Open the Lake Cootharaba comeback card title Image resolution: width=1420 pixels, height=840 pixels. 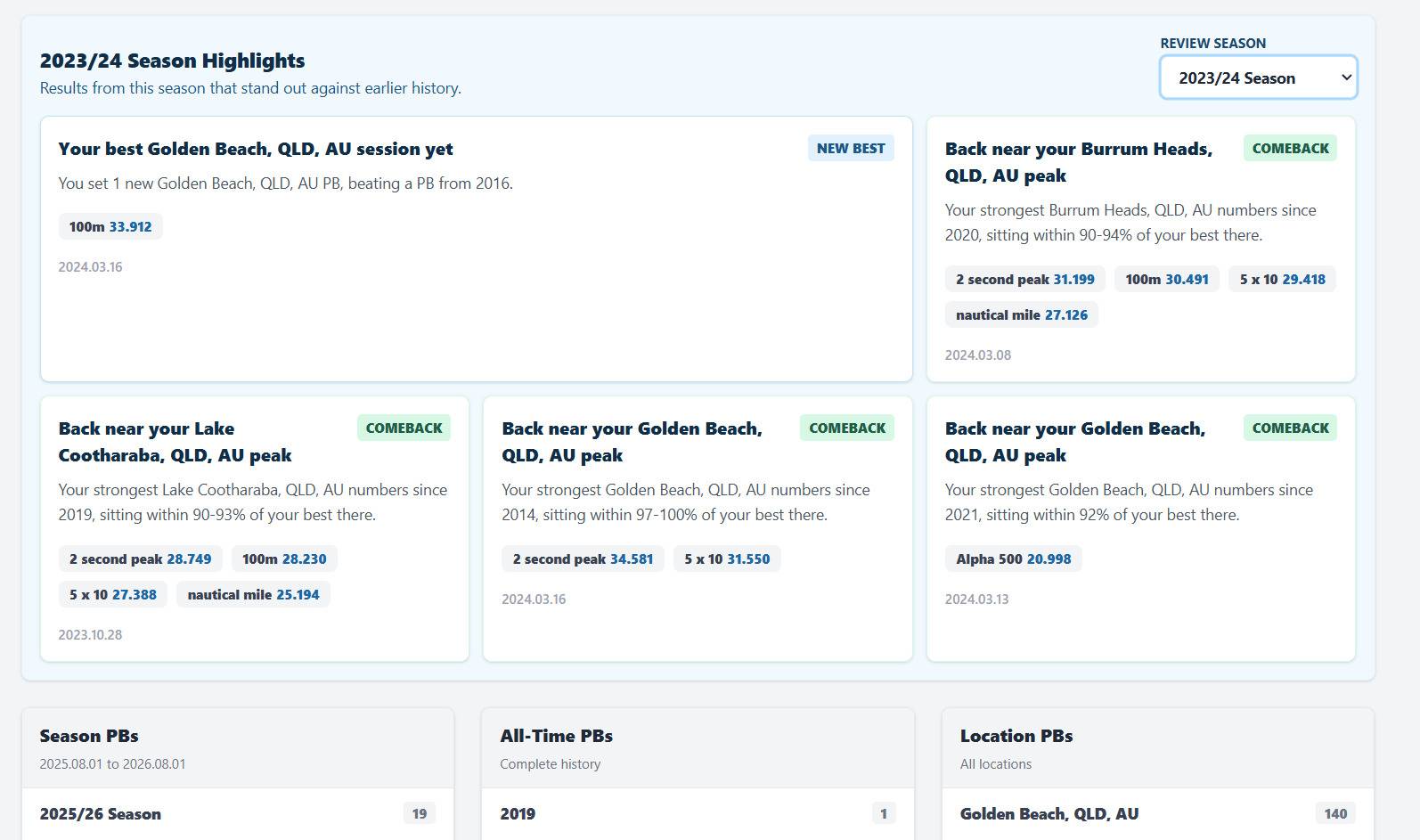pos(175,442)
